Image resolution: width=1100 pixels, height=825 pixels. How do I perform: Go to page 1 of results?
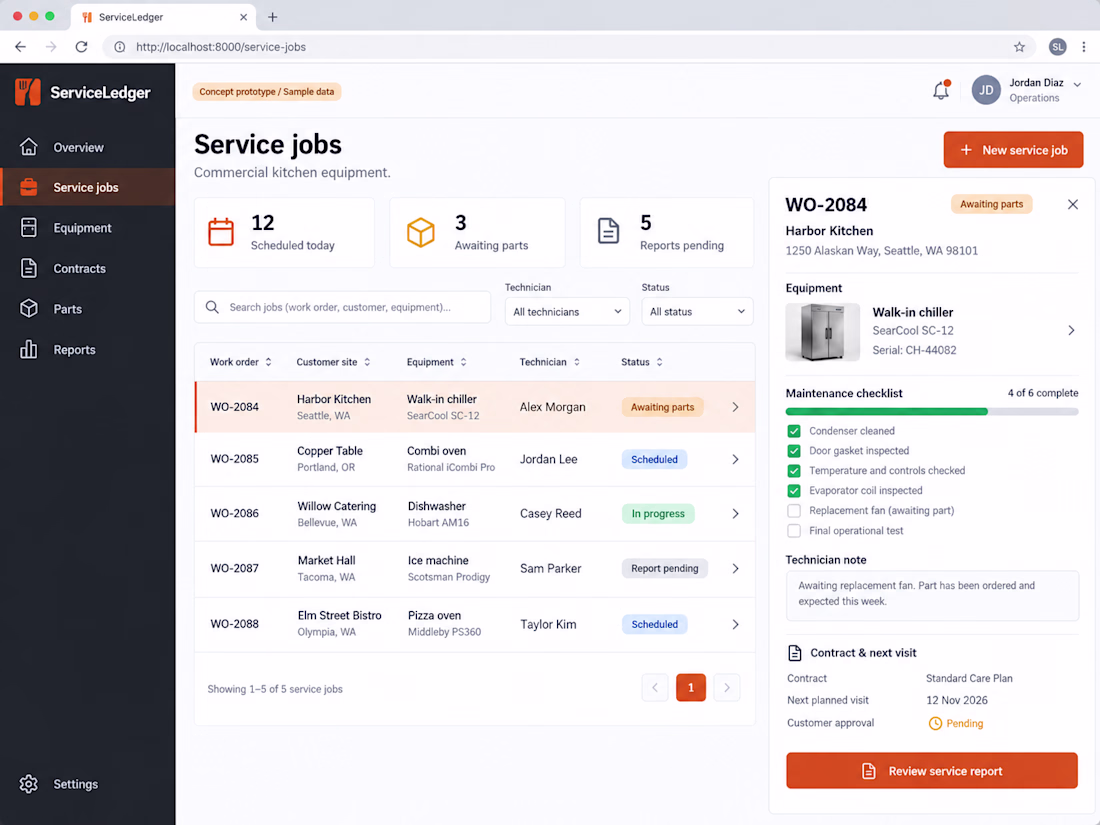click(x=691, y=688)
